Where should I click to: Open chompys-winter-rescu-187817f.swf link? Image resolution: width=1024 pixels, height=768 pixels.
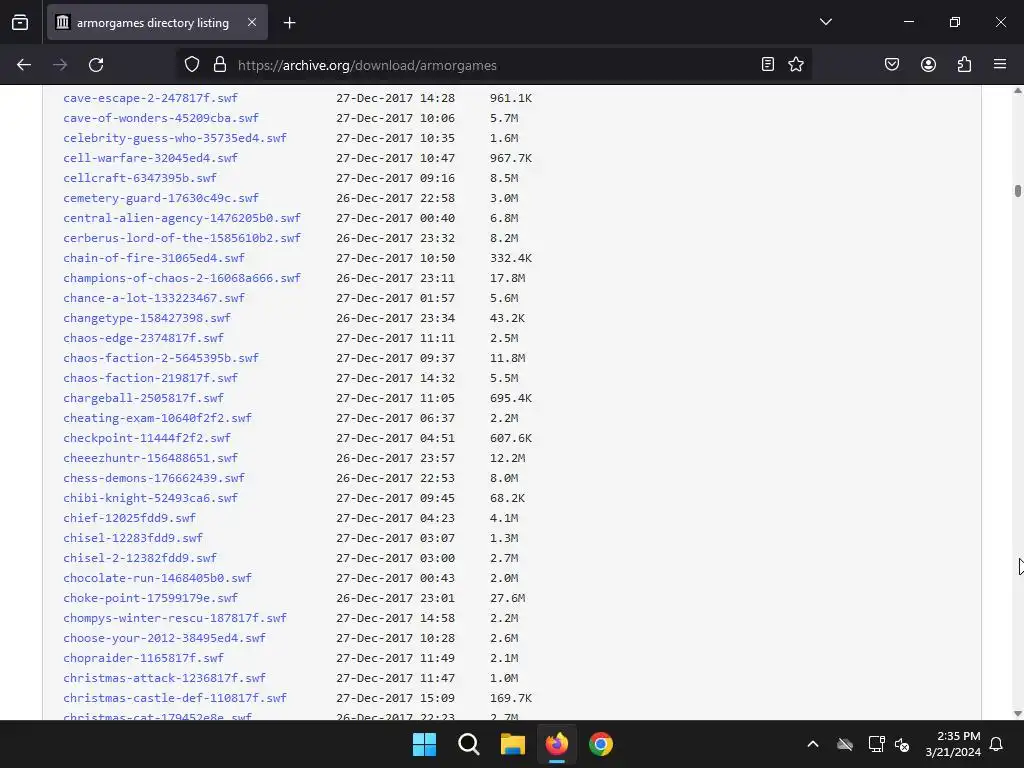click(175, 618)
